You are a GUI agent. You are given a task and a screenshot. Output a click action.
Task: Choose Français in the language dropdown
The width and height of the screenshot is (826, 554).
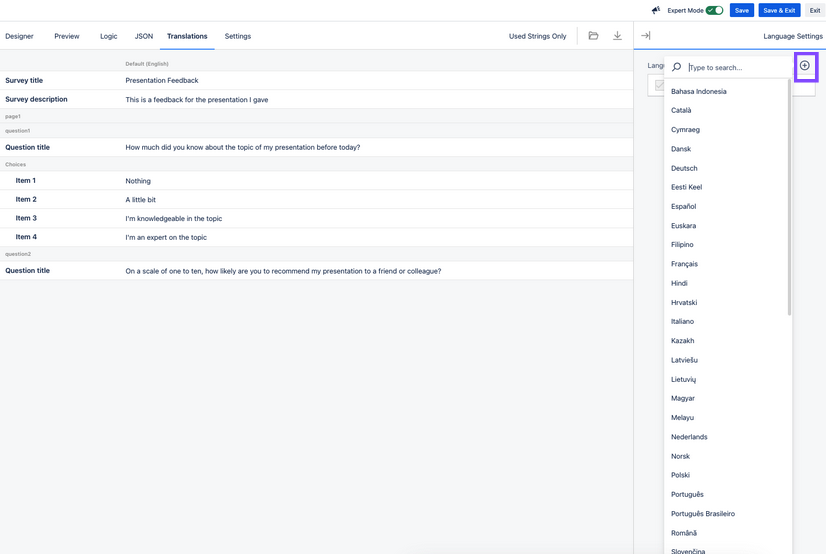pyautogui.click(x=684, y=264)
